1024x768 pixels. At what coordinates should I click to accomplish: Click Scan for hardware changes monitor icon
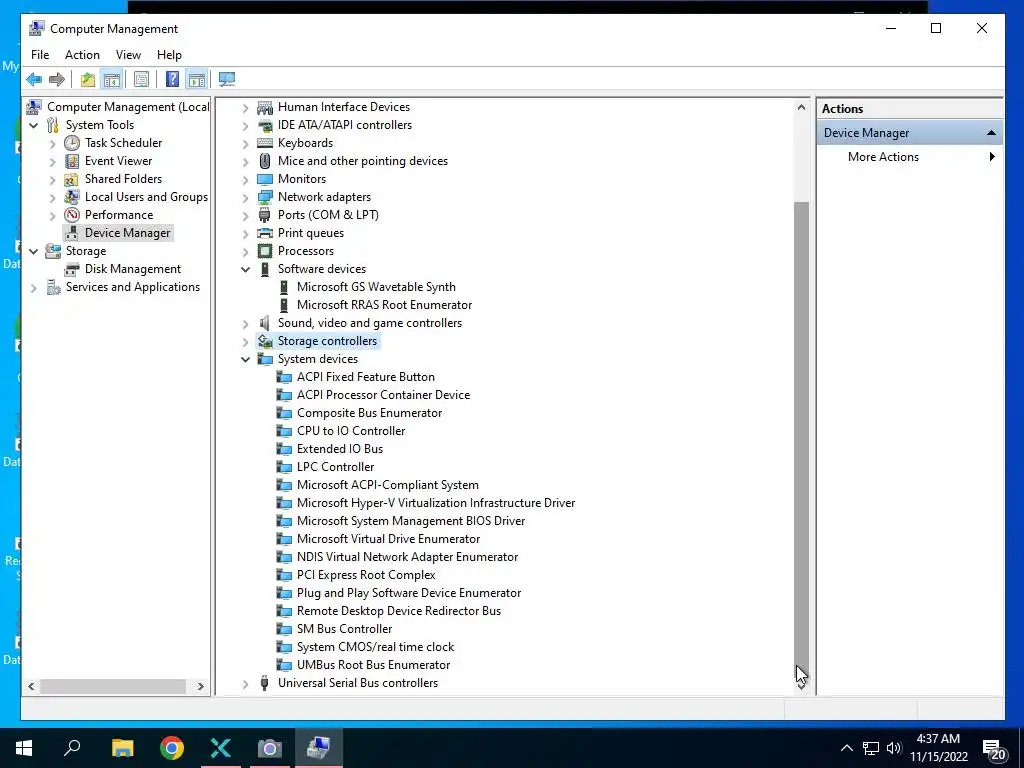click(227, 80)
